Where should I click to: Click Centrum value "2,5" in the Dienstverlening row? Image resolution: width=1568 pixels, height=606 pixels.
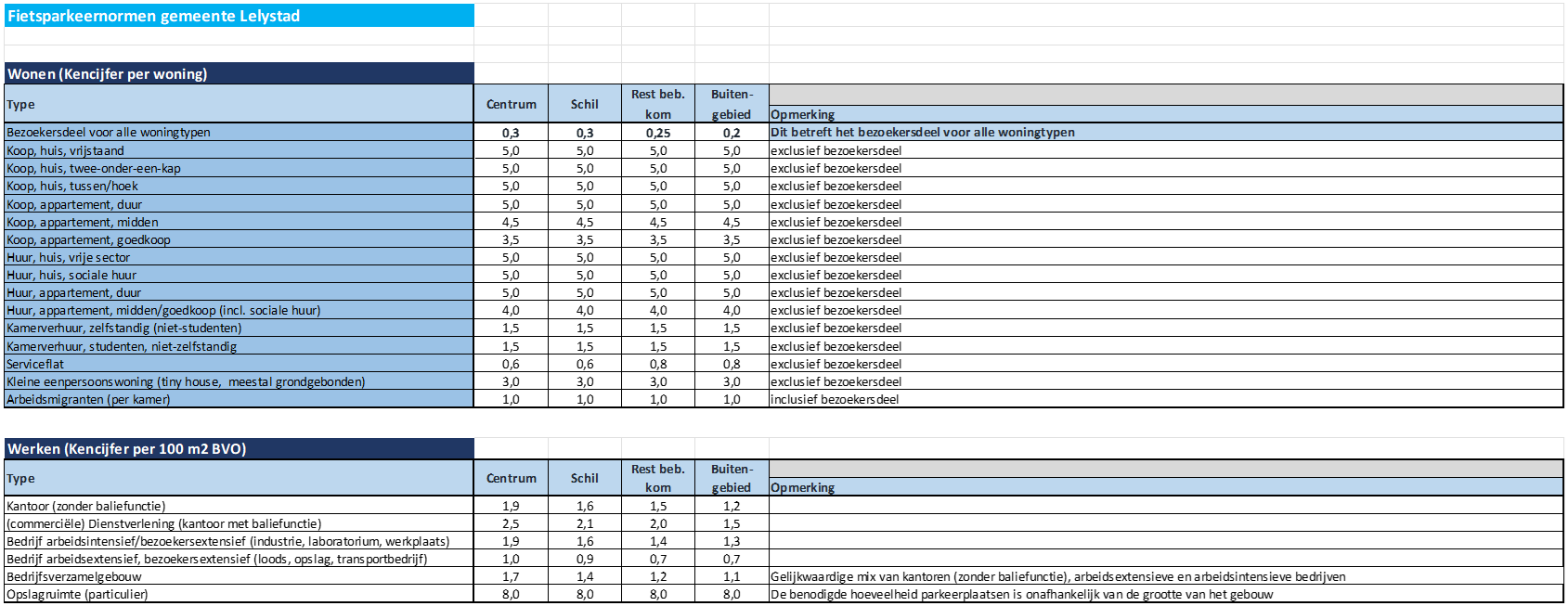click(511, 523)
